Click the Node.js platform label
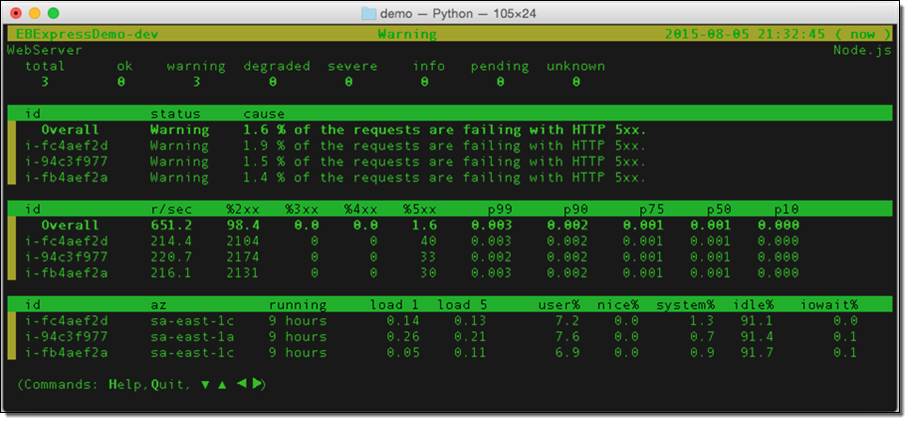The width and height of the screenshot is (910, 423). pos(863,49)
